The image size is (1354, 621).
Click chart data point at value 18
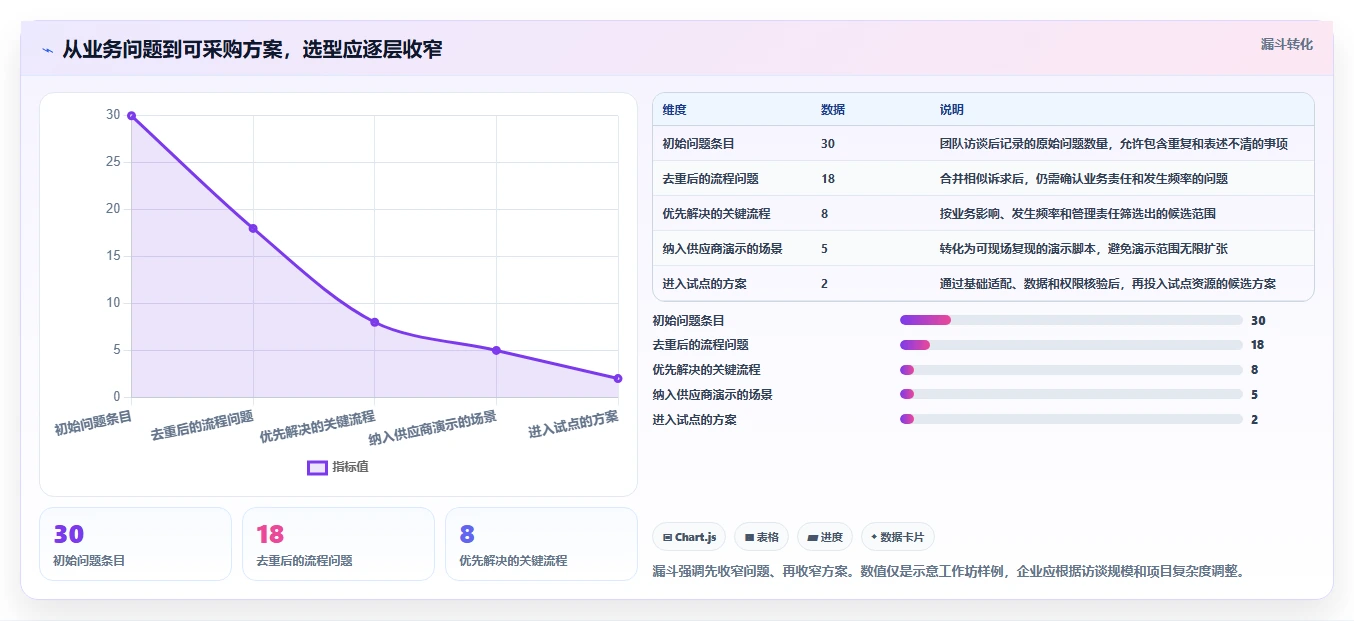pos(253,228)
